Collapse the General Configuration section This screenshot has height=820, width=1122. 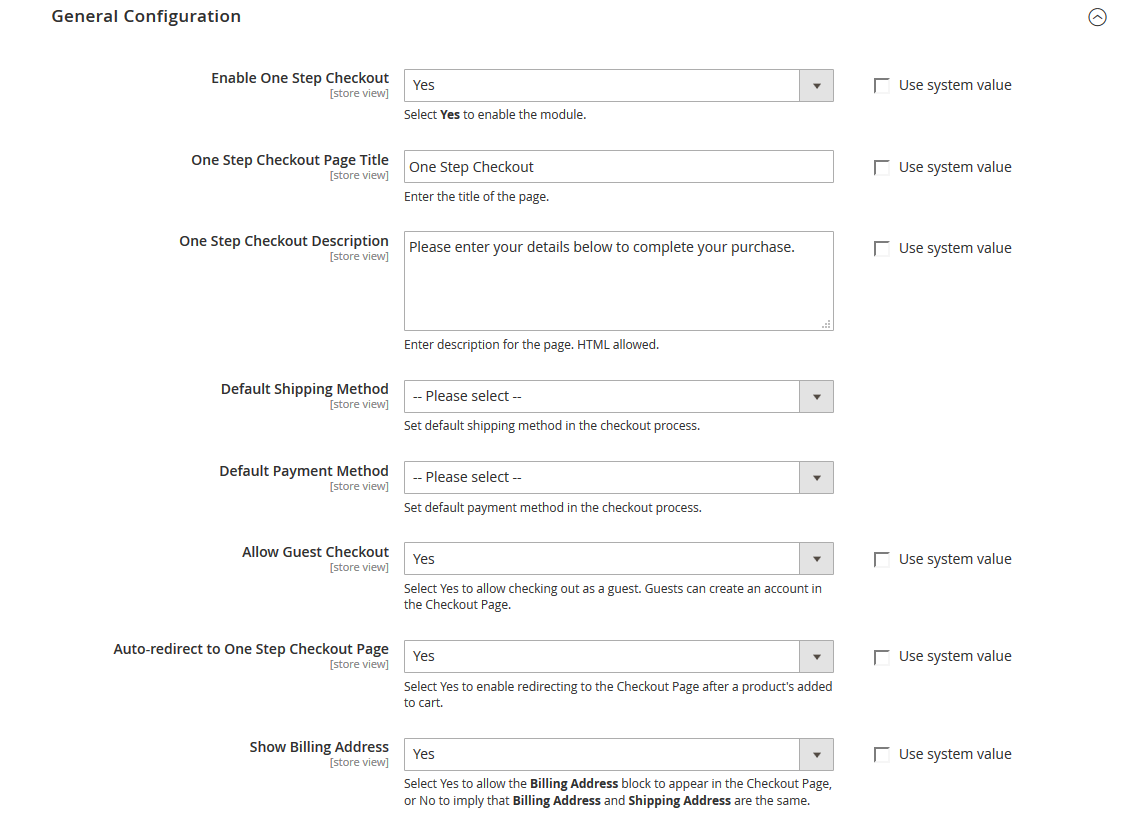tap(1097, 17)
